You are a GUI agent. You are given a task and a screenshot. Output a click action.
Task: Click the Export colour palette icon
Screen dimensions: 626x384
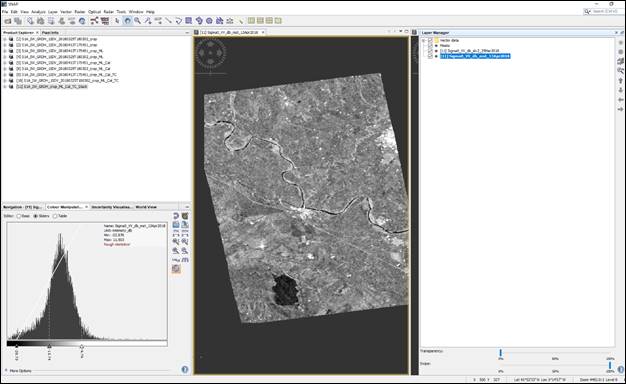coord(185,225)
